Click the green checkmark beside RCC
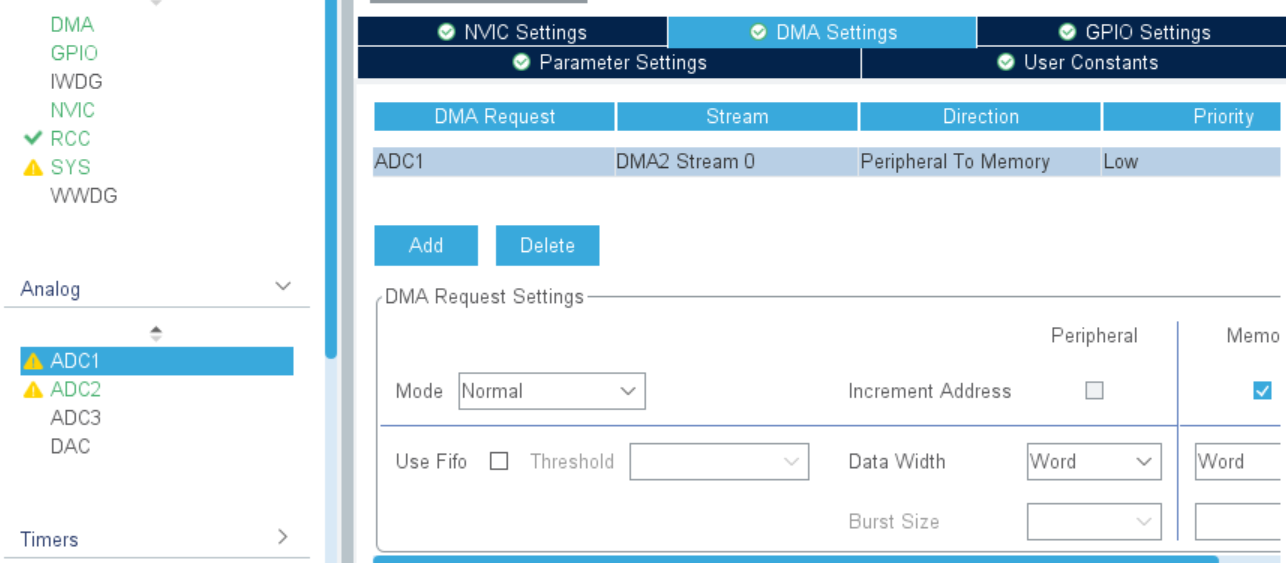Viewport: 1286px width, 563px height. (33, 139)
